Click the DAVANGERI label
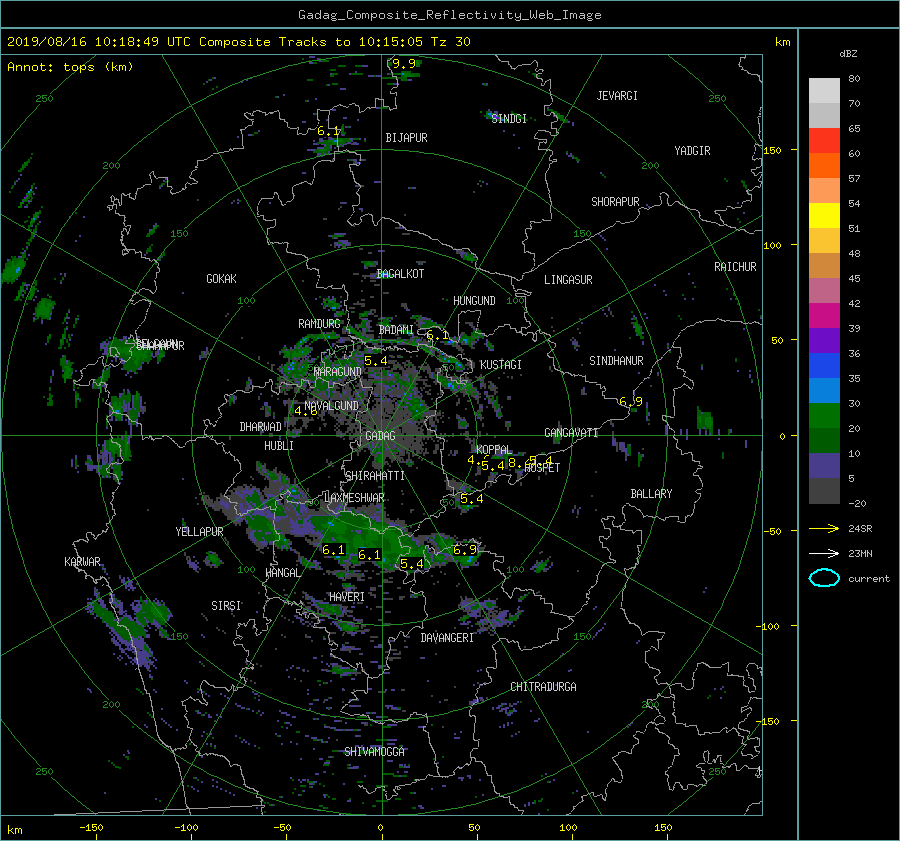The height and width of the screenshot is (841, 900). click(x=447, y=638)
